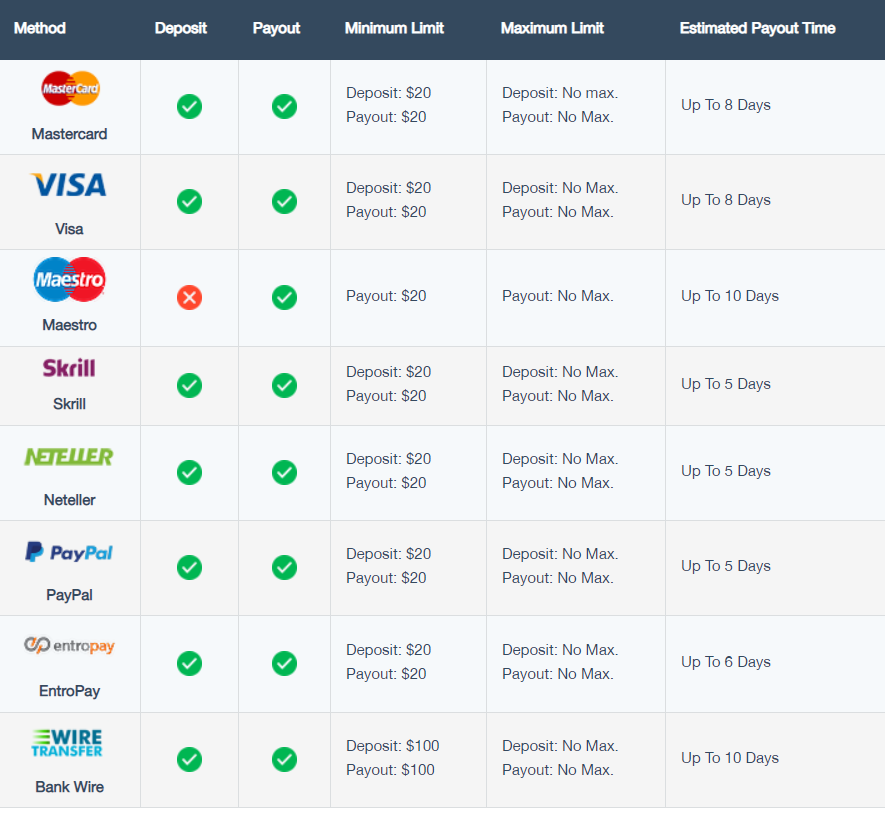Click the Method column header
Image resolution: width=885 pixels, height=814 pixels.
click(x=40, y=28)
